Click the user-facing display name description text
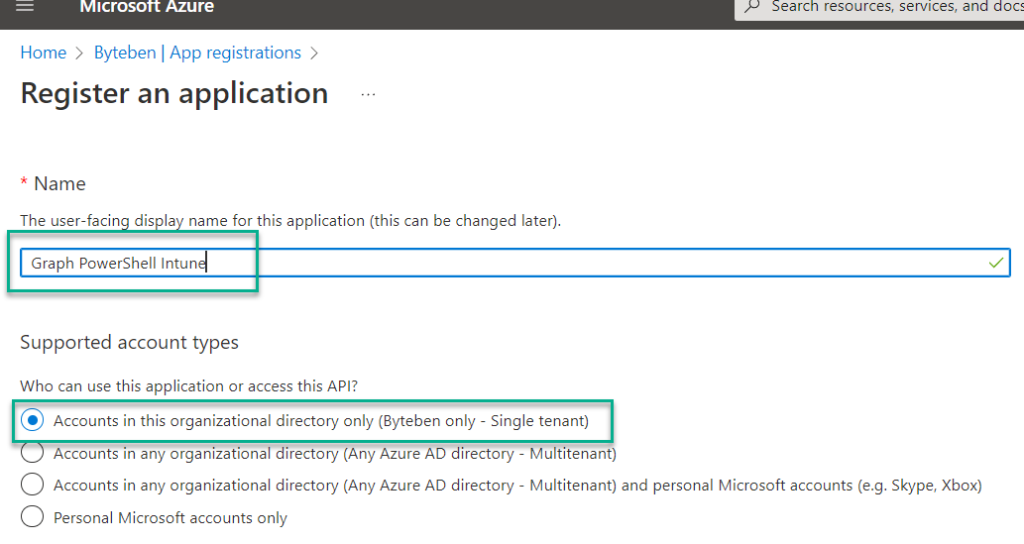This screenshot has width=1024, height=544. (x=291, y=221)
